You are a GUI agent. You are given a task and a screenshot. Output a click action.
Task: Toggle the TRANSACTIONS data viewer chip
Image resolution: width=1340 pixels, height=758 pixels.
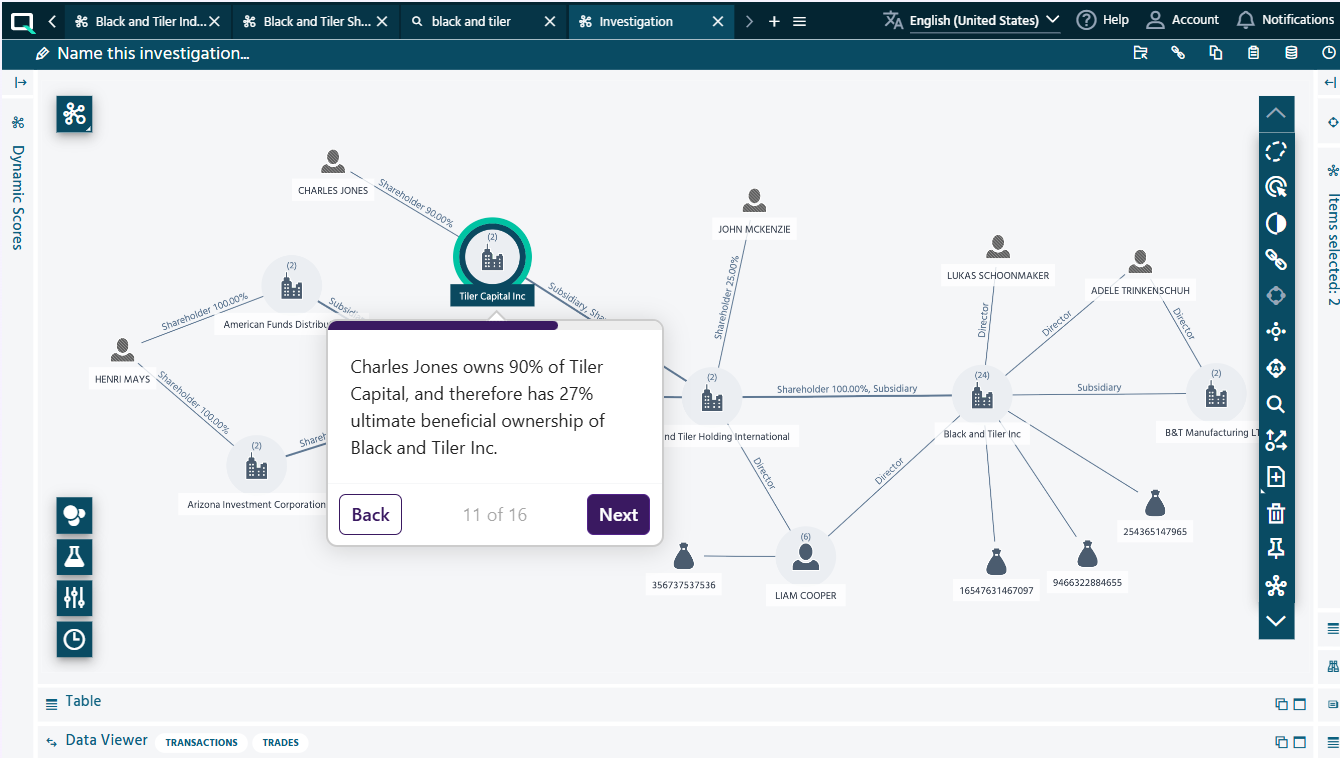pos(201,742)
